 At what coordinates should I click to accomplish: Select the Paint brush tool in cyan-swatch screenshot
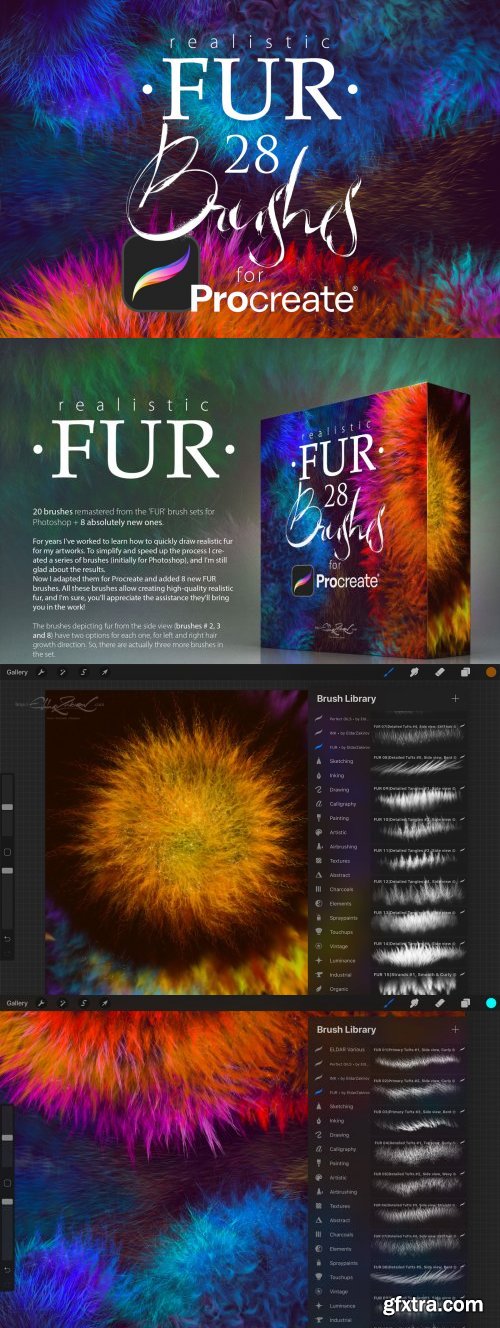[390, 1002]
